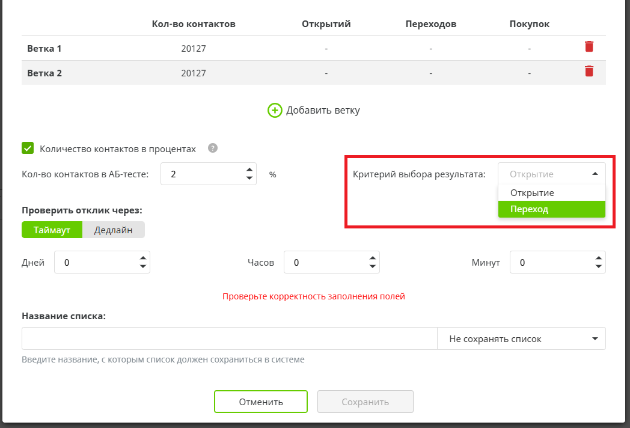The height and width of the screenshot is (428, 630).
Task: Click the Название списка text field
Action: (229, 339)
